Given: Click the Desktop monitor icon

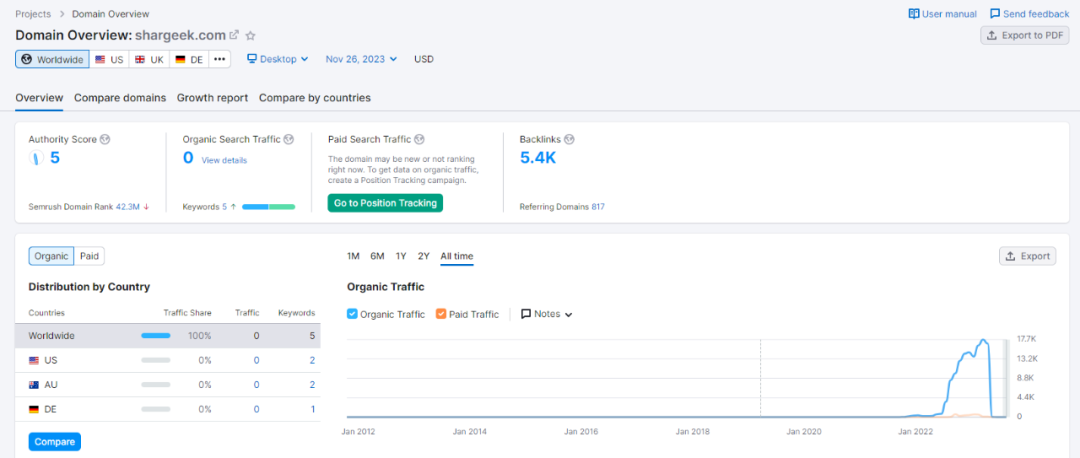Looking at the screenshot, I should 252,59.
